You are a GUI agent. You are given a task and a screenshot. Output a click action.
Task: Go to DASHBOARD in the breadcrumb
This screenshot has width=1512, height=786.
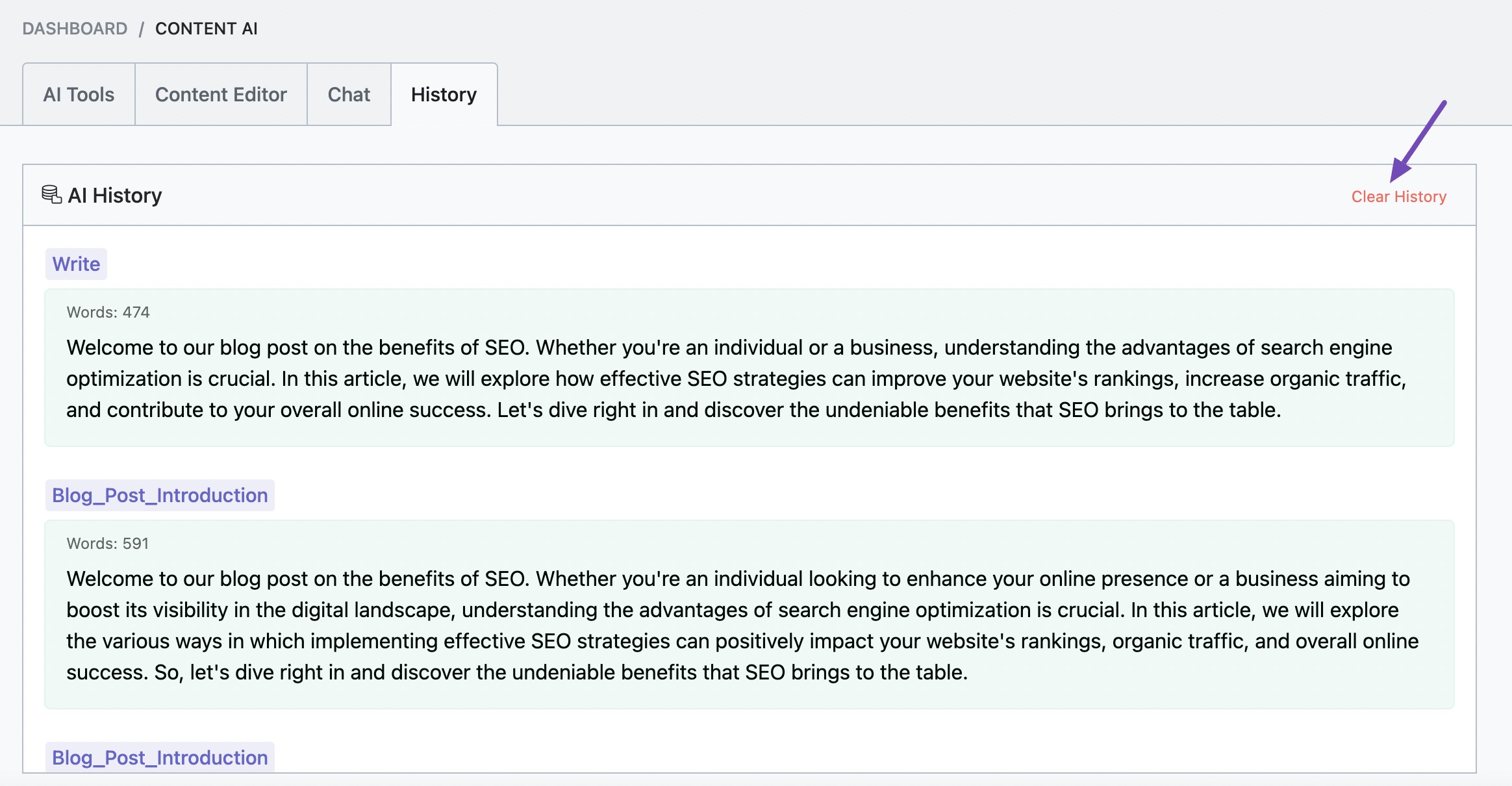point(75,29)
